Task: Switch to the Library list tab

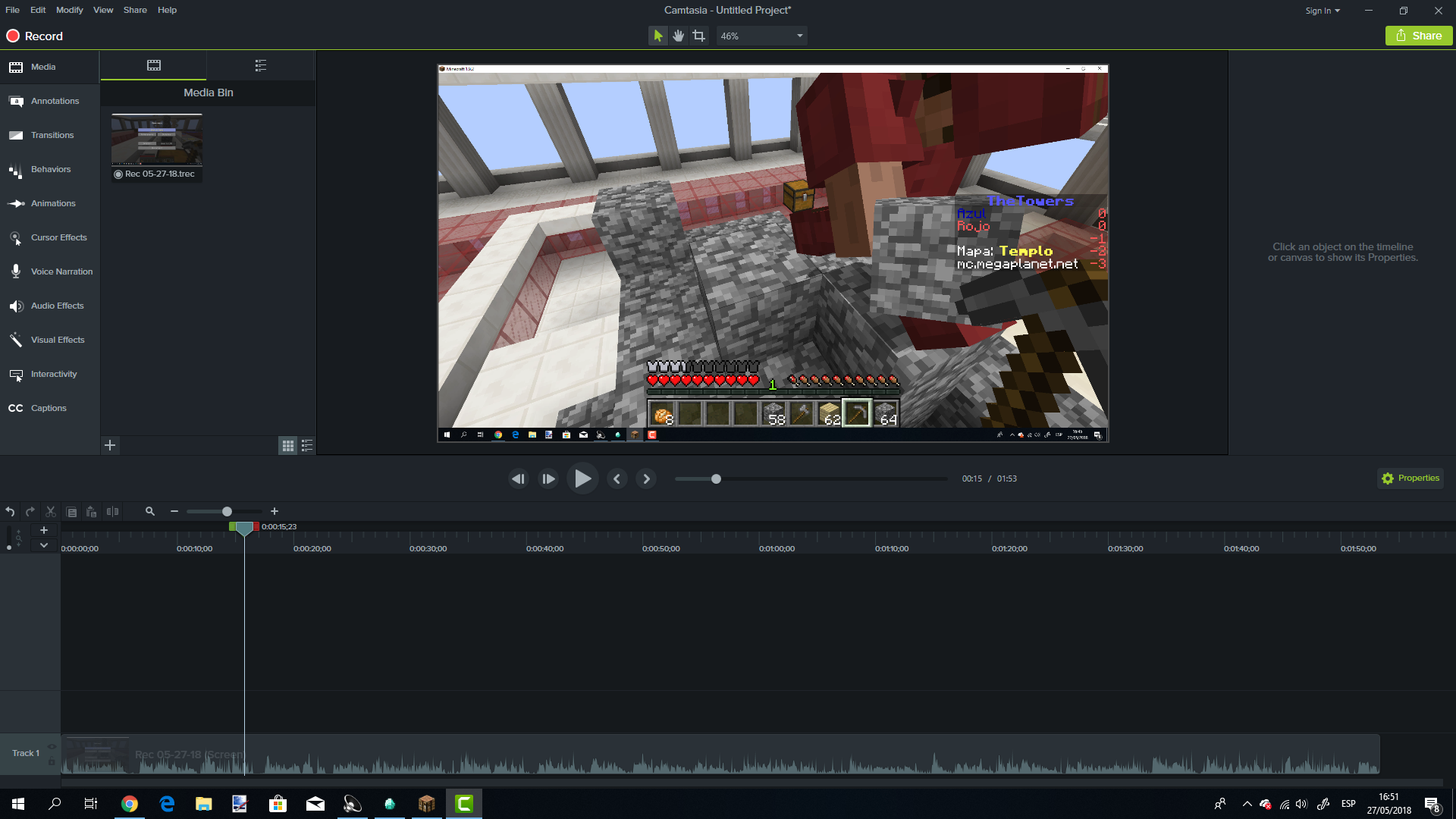Action: coord(261,65)
